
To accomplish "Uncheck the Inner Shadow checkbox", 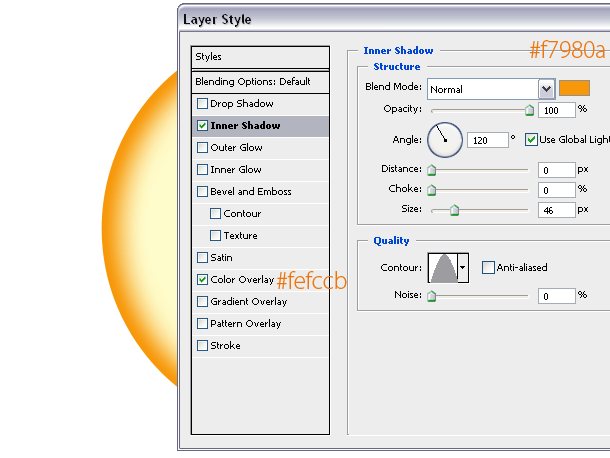I will point(203,126).
